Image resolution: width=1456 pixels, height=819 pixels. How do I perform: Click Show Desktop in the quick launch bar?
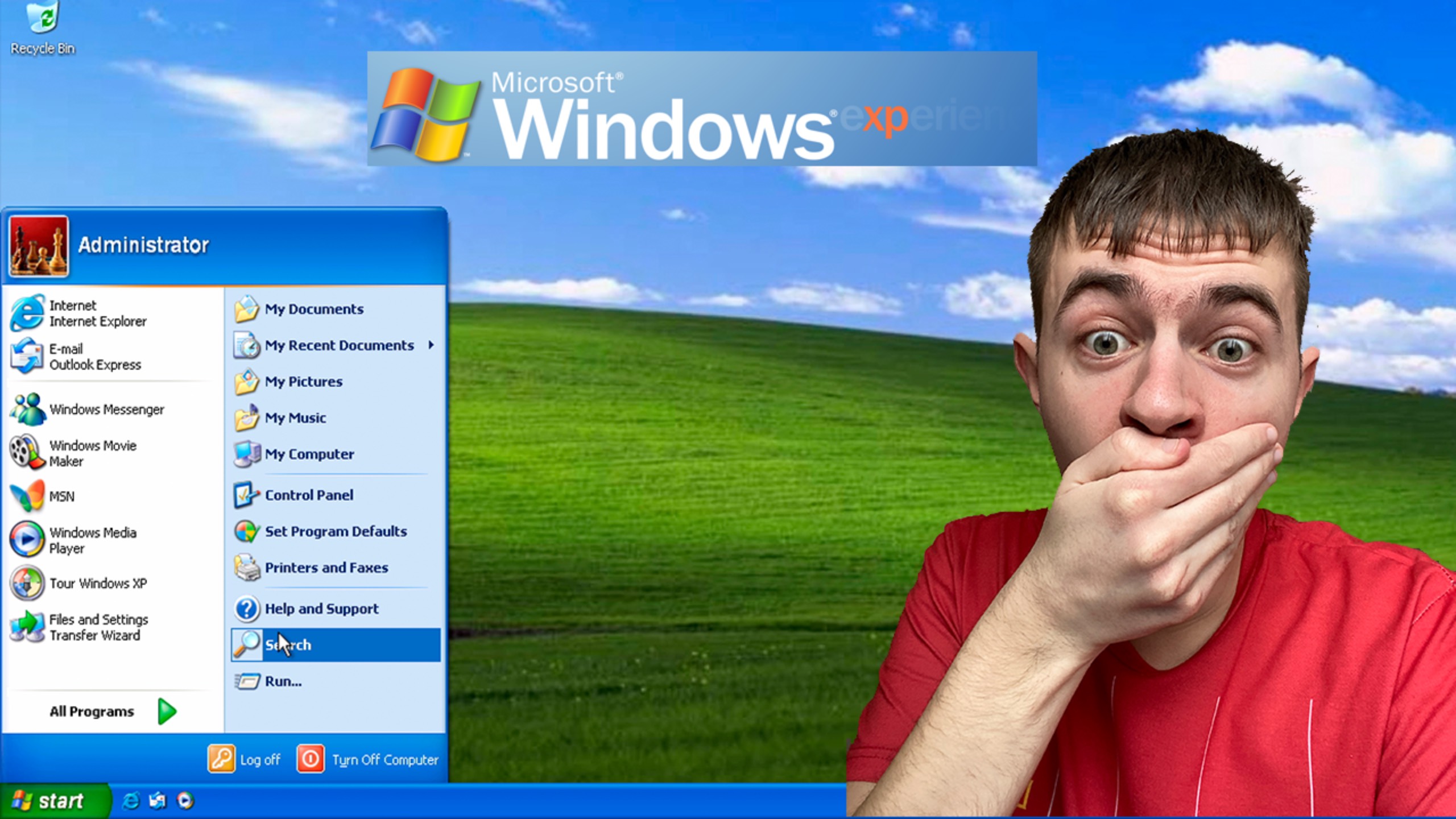pos(158,801)
